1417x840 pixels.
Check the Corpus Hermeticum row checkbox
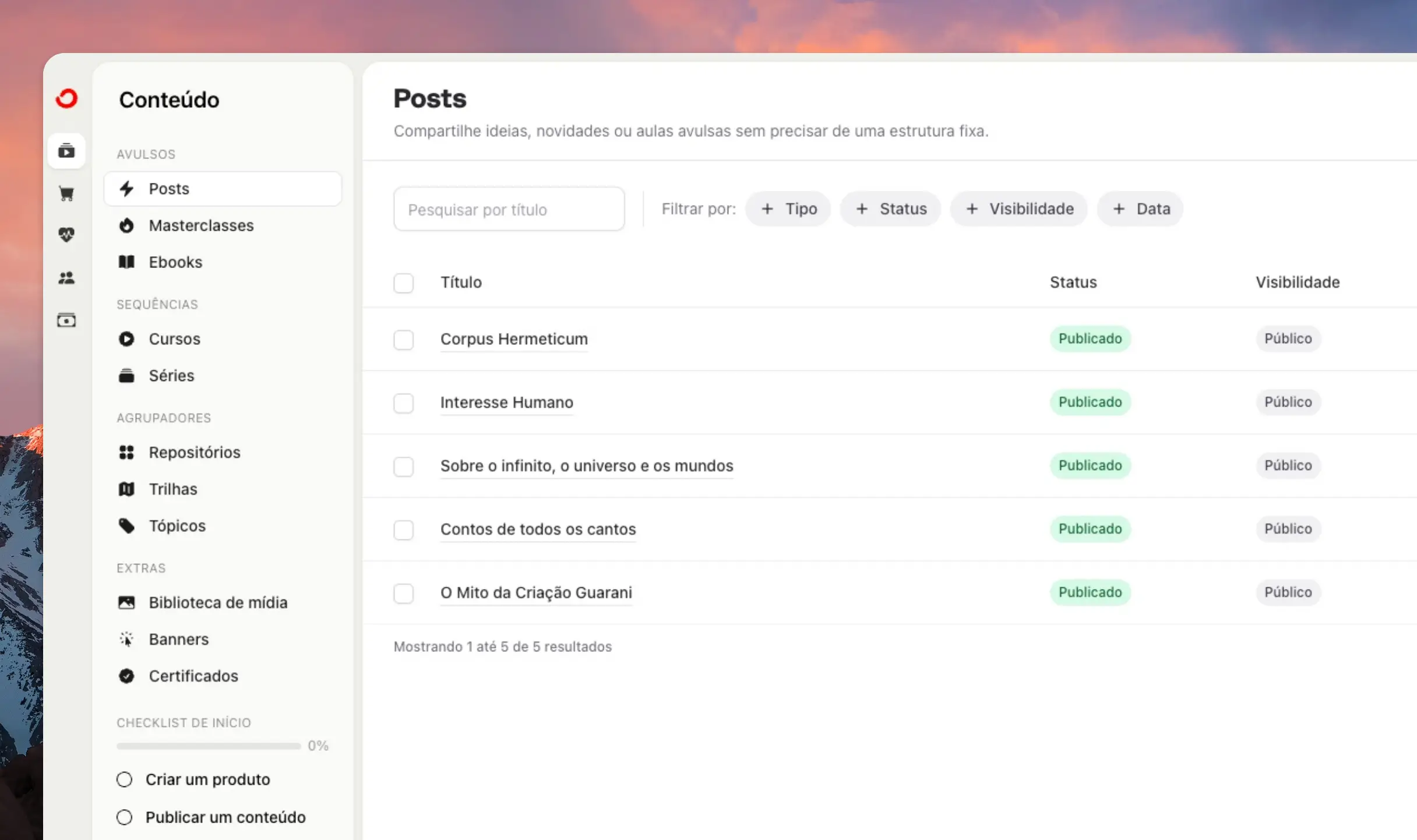click(403, 339)
